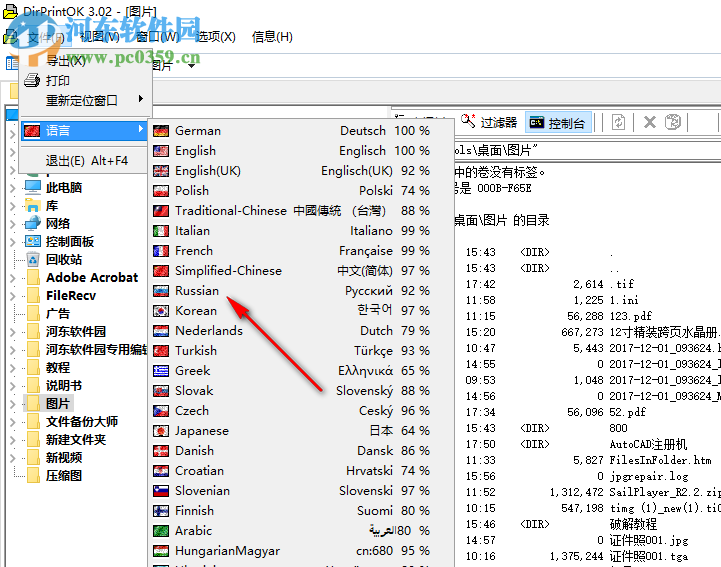The height and width of the screenshot is (567, 721).
Task: Click the Danish flag icon
Action: tap(161, 451)
